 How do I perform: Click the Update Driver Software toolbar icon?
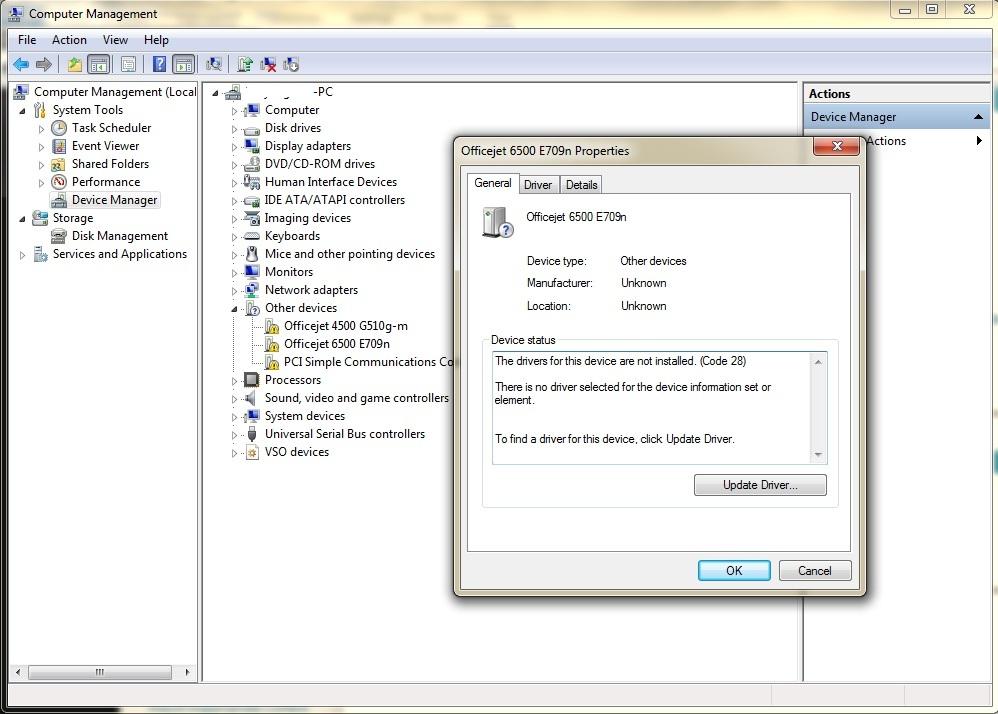[245, 65]
